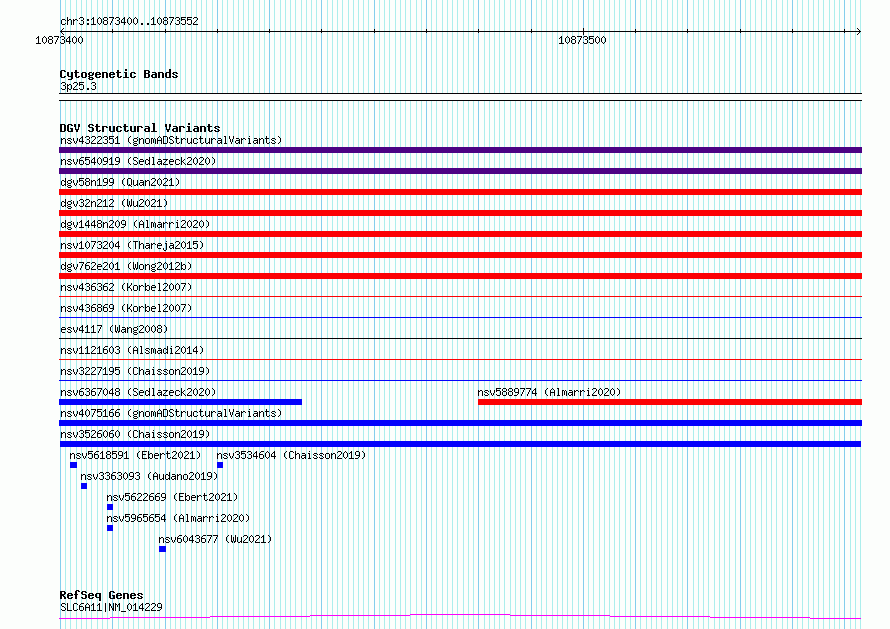
Task: Open dgv58n199 (Quan2021) variant label
Action: 120,182
